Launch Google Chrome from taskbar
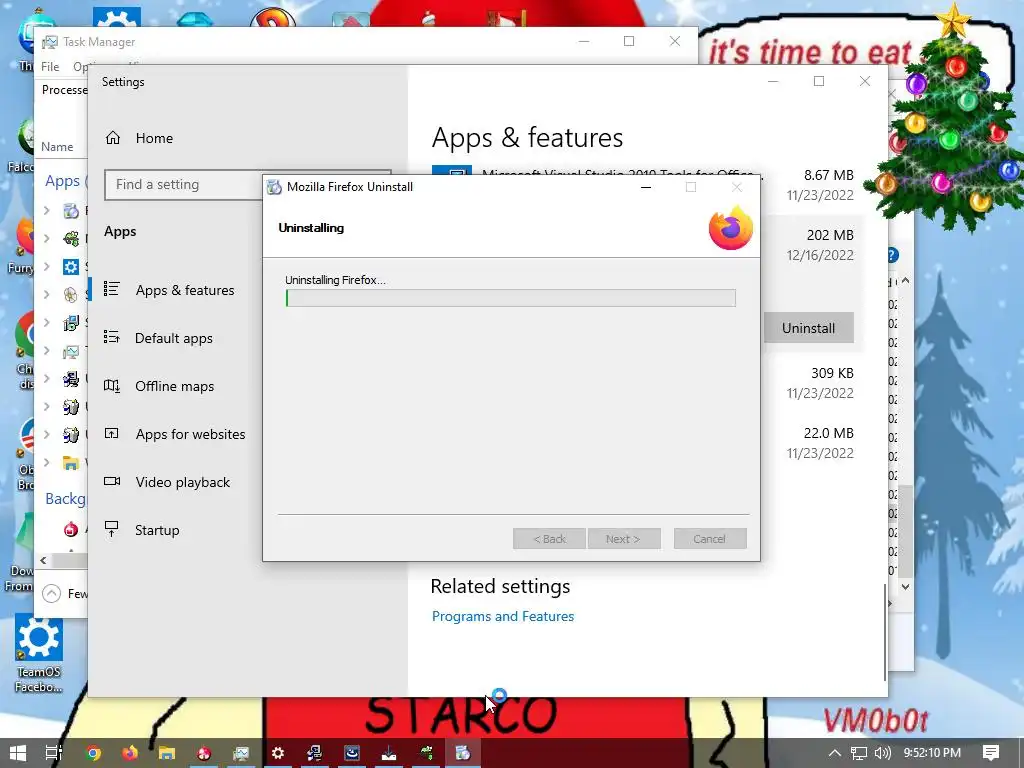 93,753
